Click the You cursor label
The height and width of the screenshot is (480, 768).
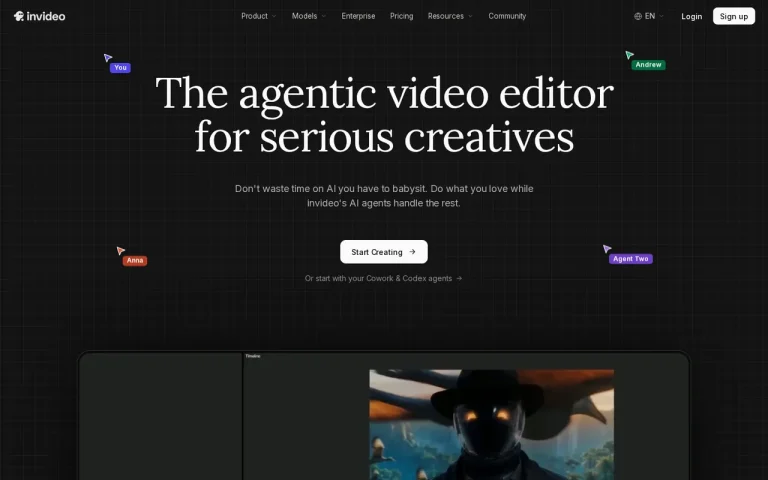[x=120, y=68]
